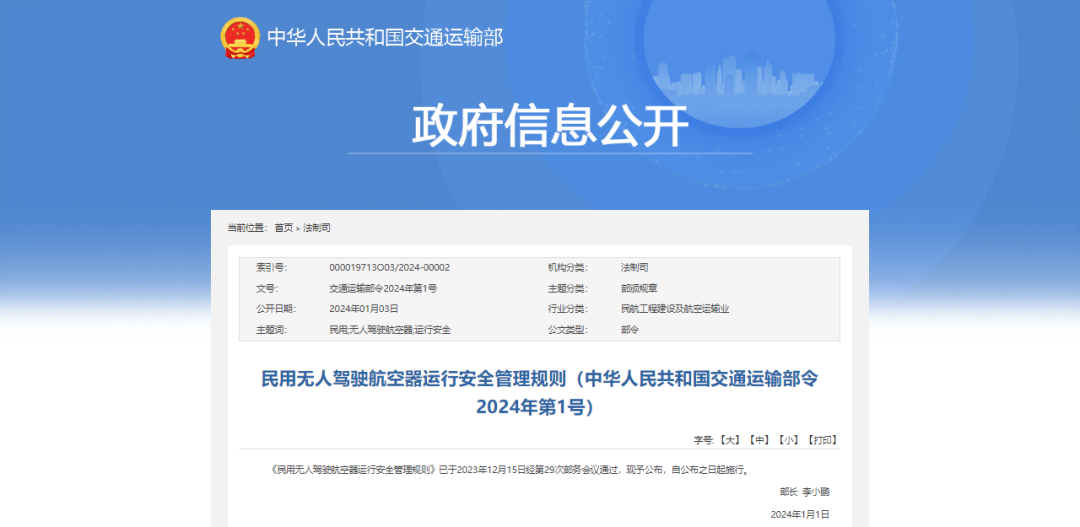Click the 公开日期 label

(276, 309)
